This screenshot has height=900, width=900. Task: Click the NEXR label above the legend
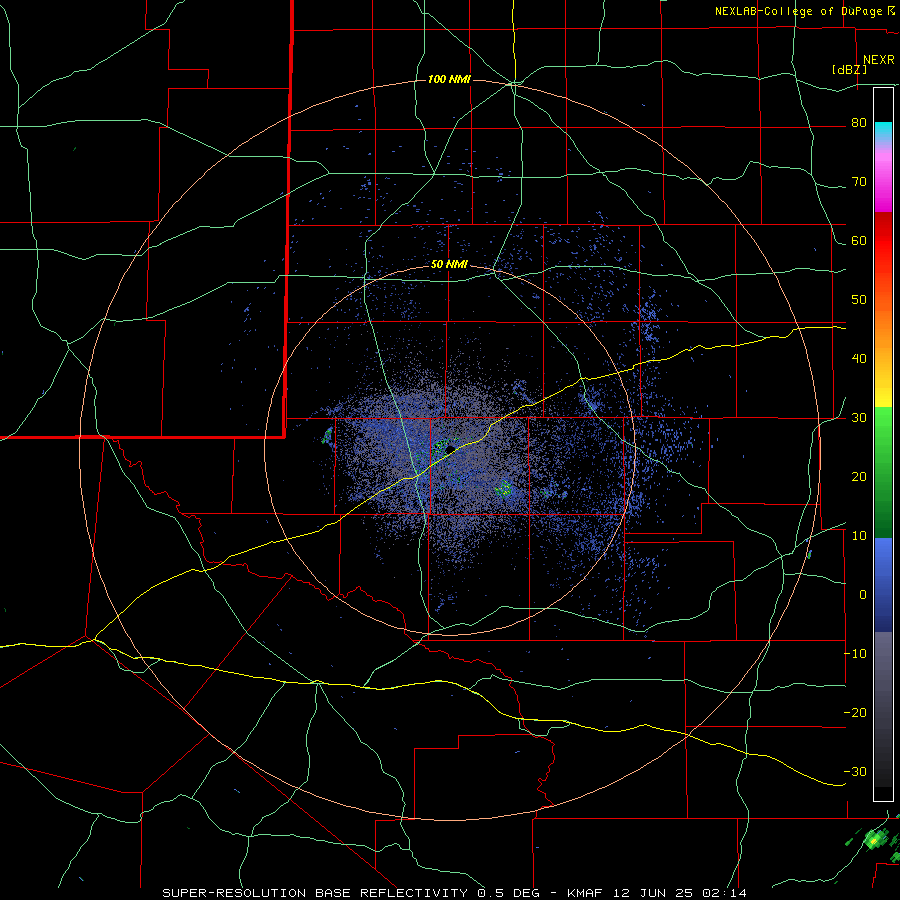(x=878, y=60)
